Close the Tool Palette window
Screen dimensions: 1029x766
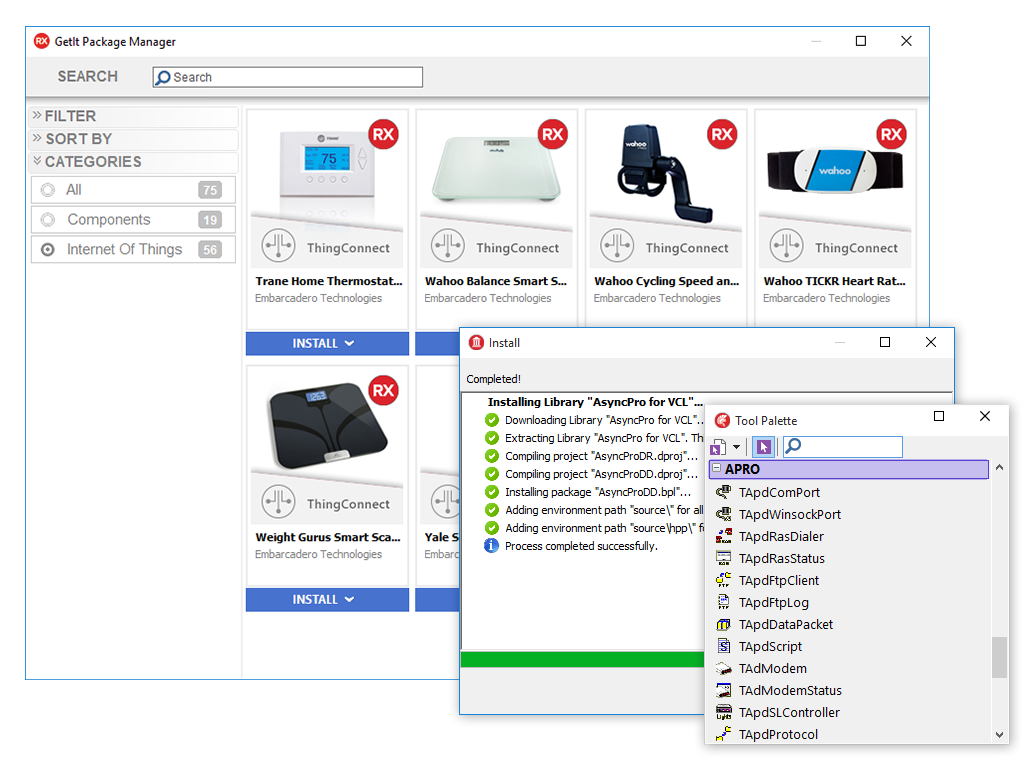click(x=984, y=416)
